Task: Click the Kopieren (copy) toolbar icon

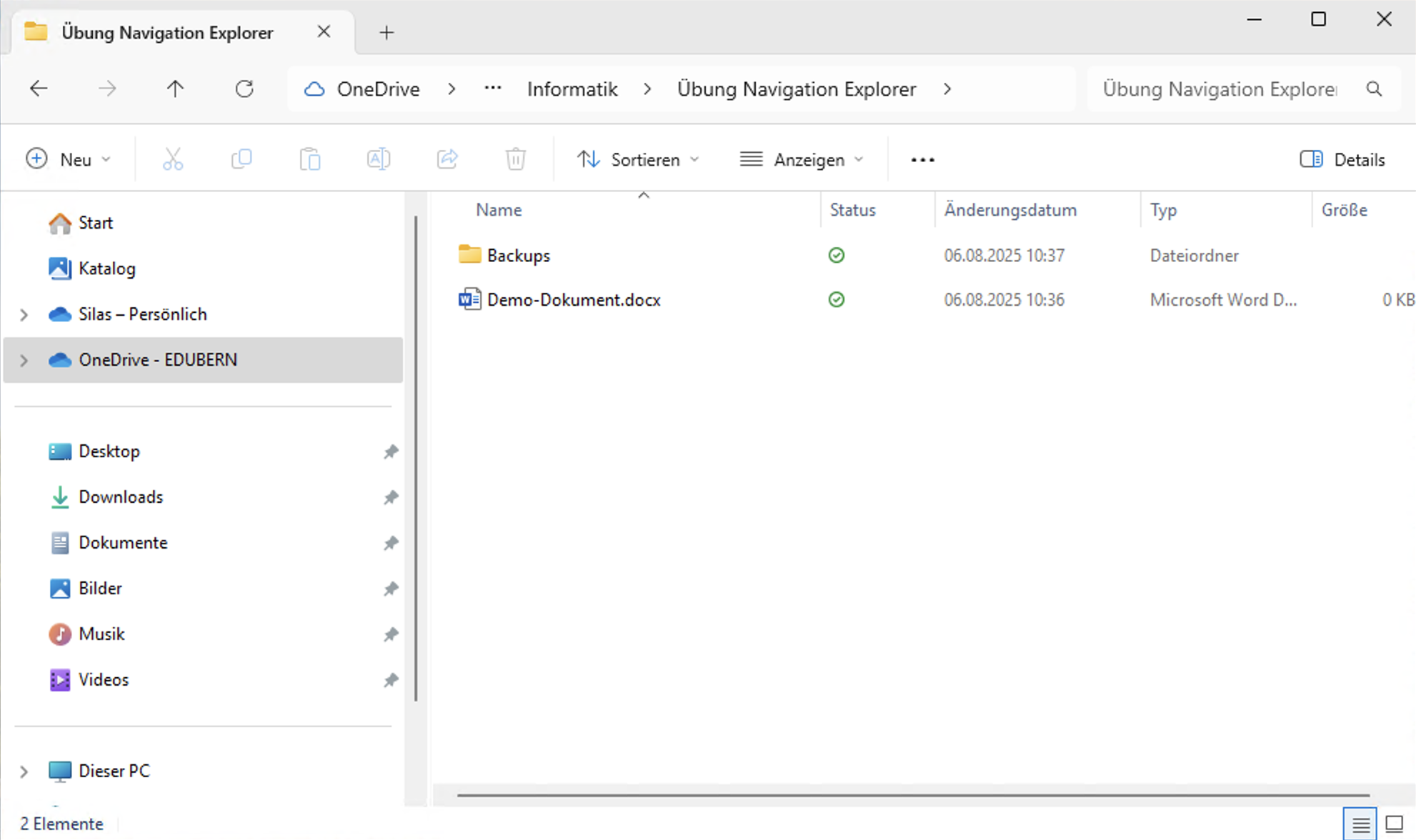Action: click(241, 159)
